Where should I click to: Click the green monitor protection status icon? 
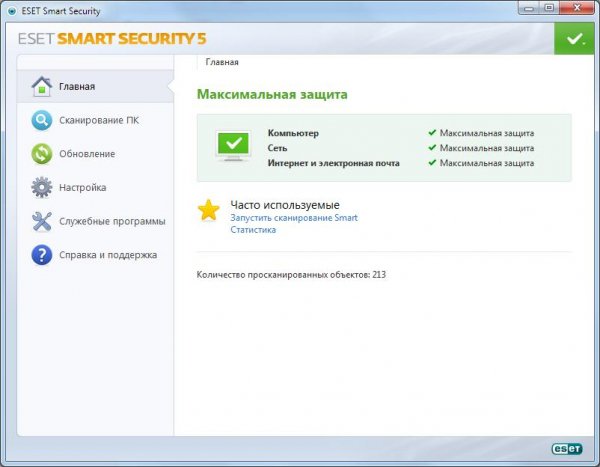[x=233, y=146]
